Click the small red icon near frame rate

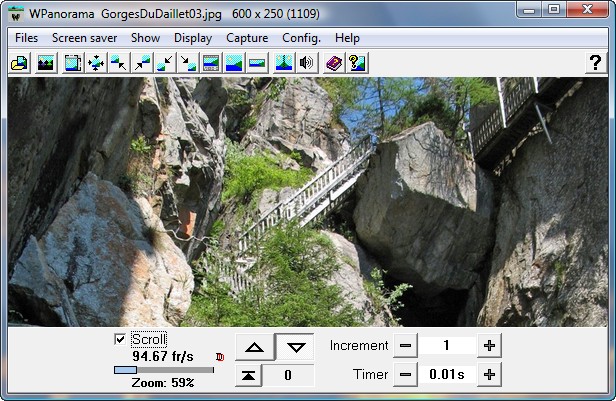coord(220,357)
